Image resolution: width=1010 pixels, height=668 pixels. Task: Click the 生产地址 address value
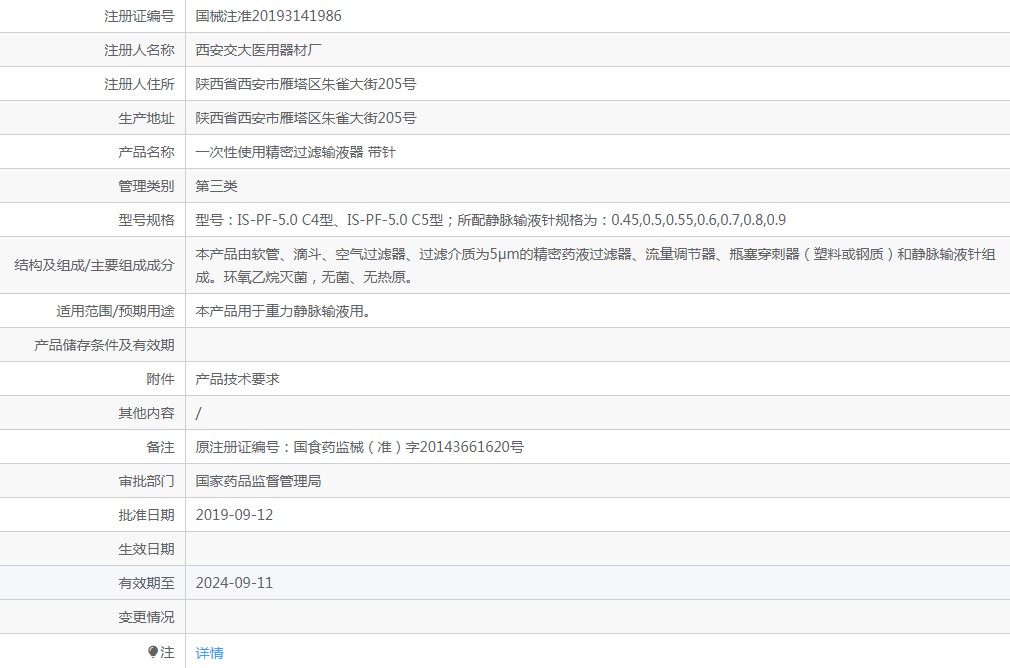click(x=306, y=119)
